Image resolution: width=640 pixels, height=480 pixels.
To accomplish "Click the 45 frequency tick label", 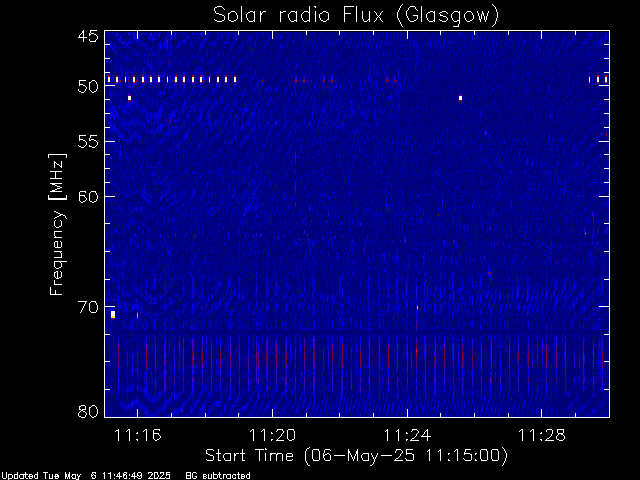I will point(88,36).
